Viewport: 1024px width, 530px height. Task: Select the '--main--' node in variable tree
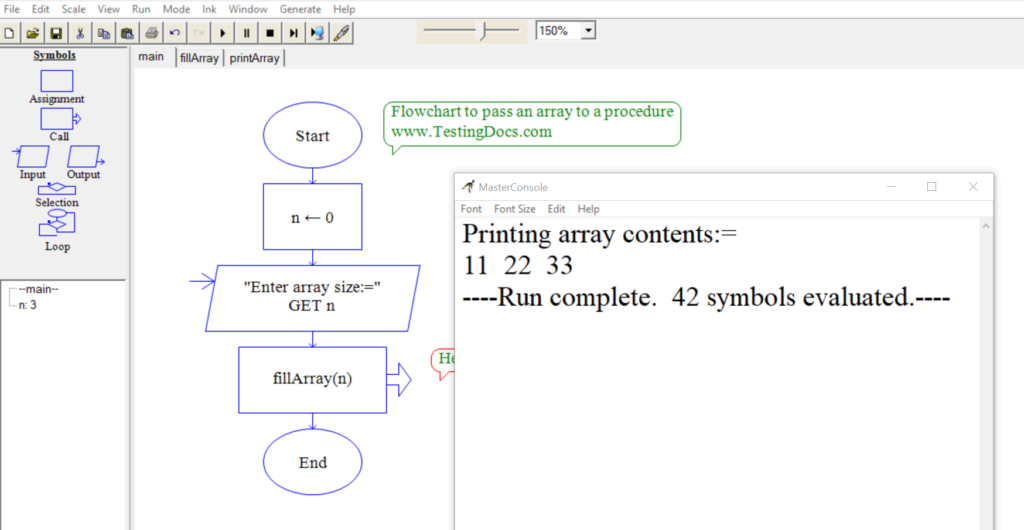point(38,290)
